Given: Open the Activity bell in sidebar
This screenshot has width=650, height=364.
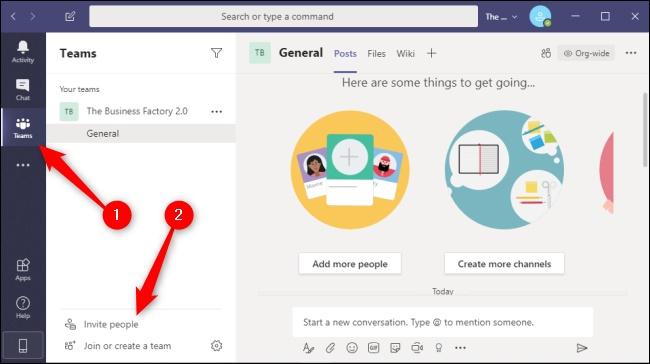Looking at the screenshot, I should click(23, 51).
